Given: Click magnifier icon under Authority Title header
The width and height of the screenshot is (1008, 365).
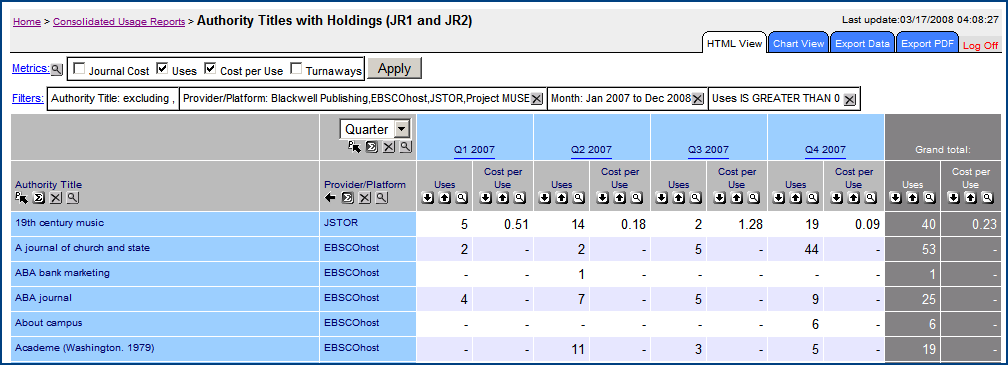Looking at the screenshot, I should point(72,198).
